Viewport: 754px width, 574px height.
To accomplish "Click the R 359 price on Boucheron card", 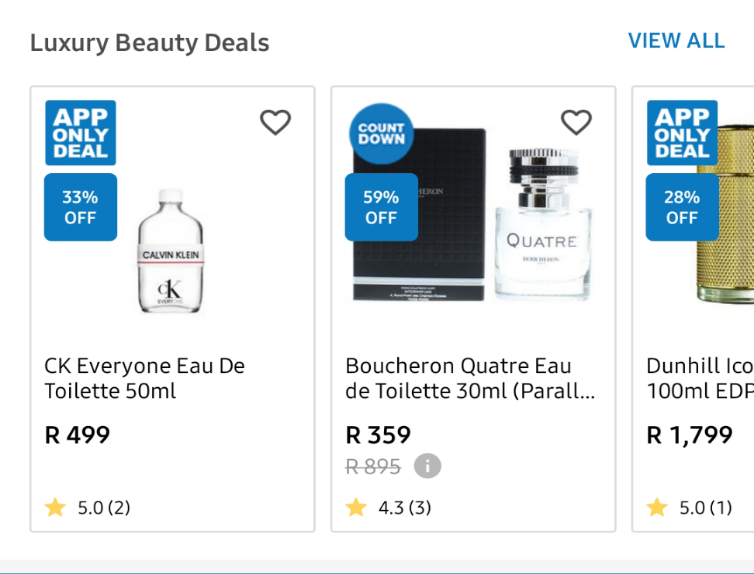I will pos(378,435).
